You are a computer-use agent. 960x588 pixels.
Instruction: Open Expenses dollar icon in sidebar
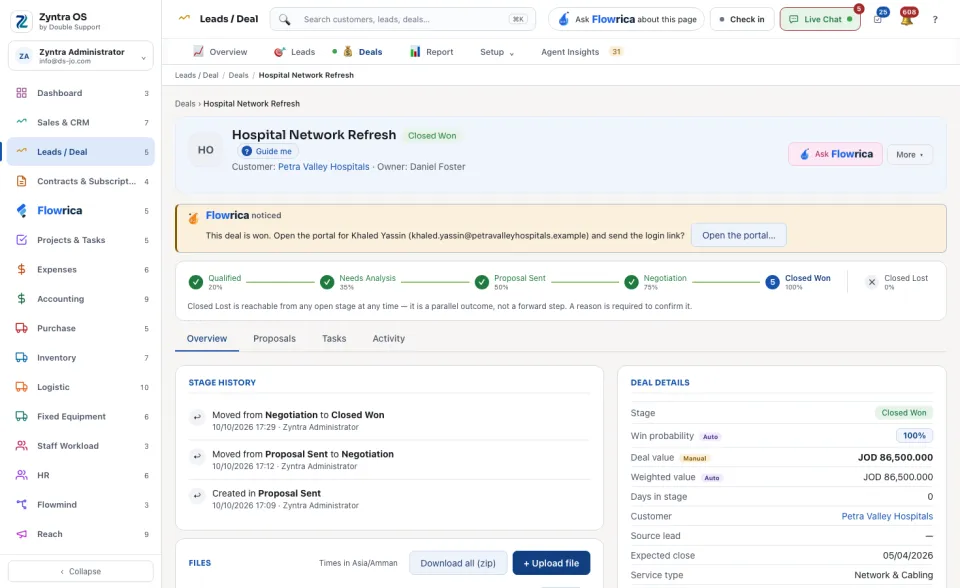pyautogui.click(x=21, y=270)
